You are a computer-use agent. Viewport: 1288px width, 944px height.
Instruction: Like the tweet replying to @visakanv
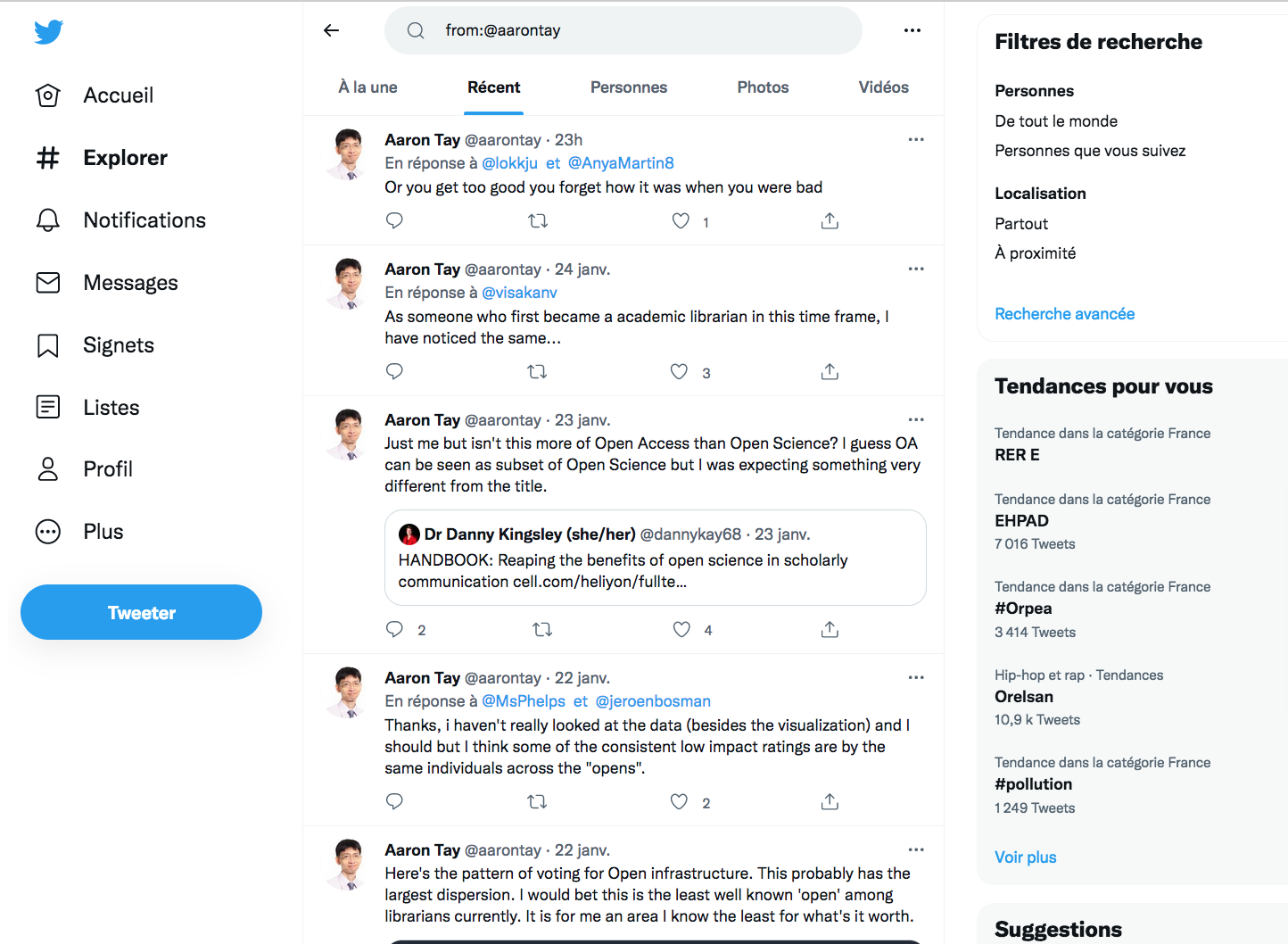click(x=680, y=372)
